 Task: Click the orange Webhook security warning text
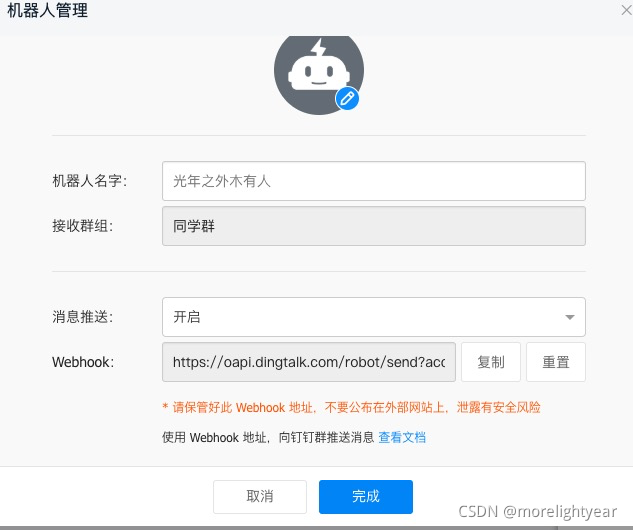click(x=351, y=407)
